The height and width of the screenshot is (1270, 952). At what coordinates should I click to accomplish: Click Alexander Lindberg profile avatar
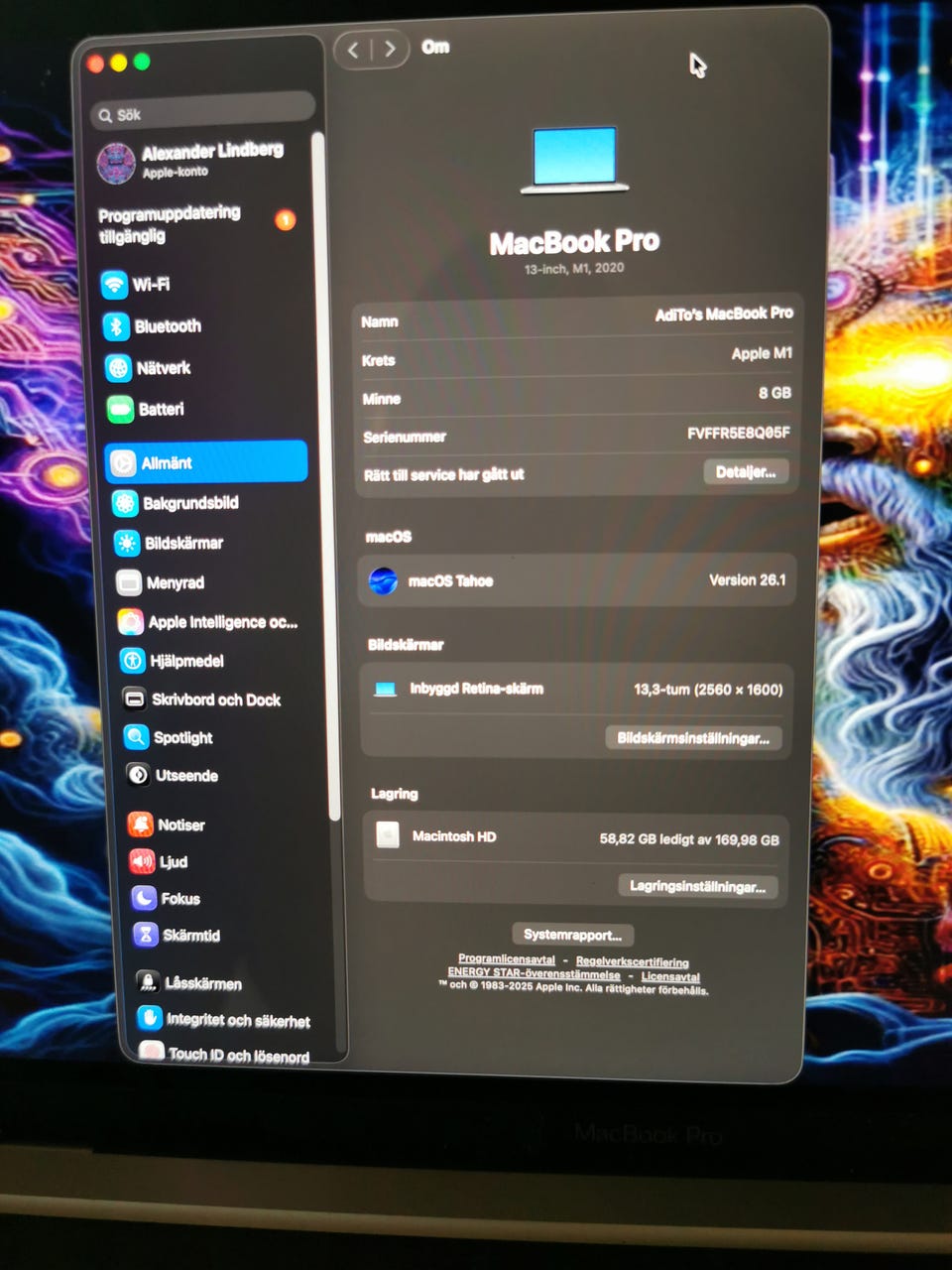pyautogui.click(x=116, y=163)
